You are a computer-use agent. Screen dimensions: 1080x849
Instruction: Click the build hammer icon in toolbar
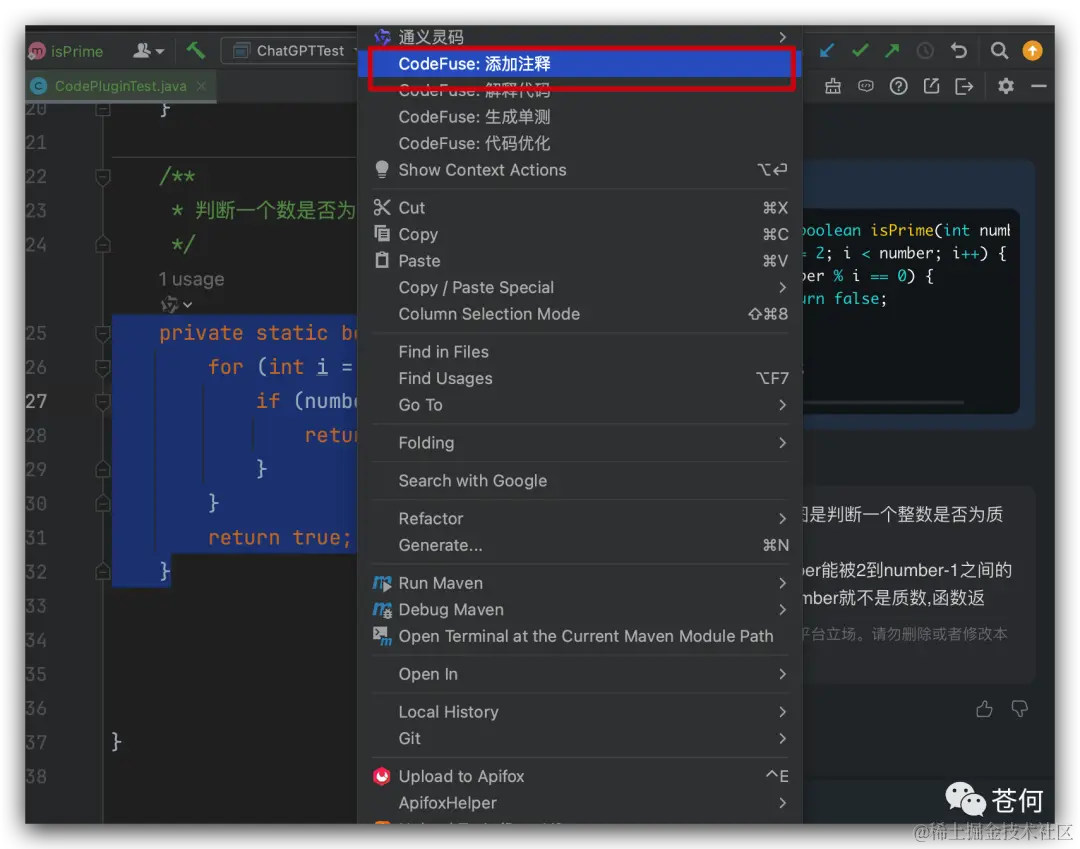tap(196, 50)
